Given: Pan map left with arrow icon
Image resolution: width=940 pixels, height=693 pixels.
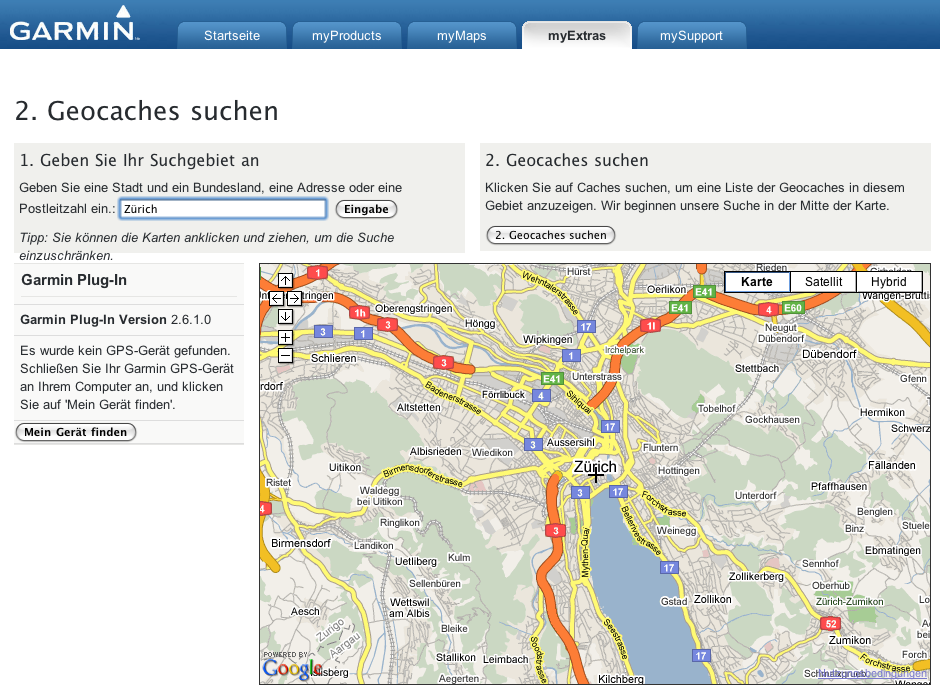Looking at the screenshot, I should click(x=276, y=298).
